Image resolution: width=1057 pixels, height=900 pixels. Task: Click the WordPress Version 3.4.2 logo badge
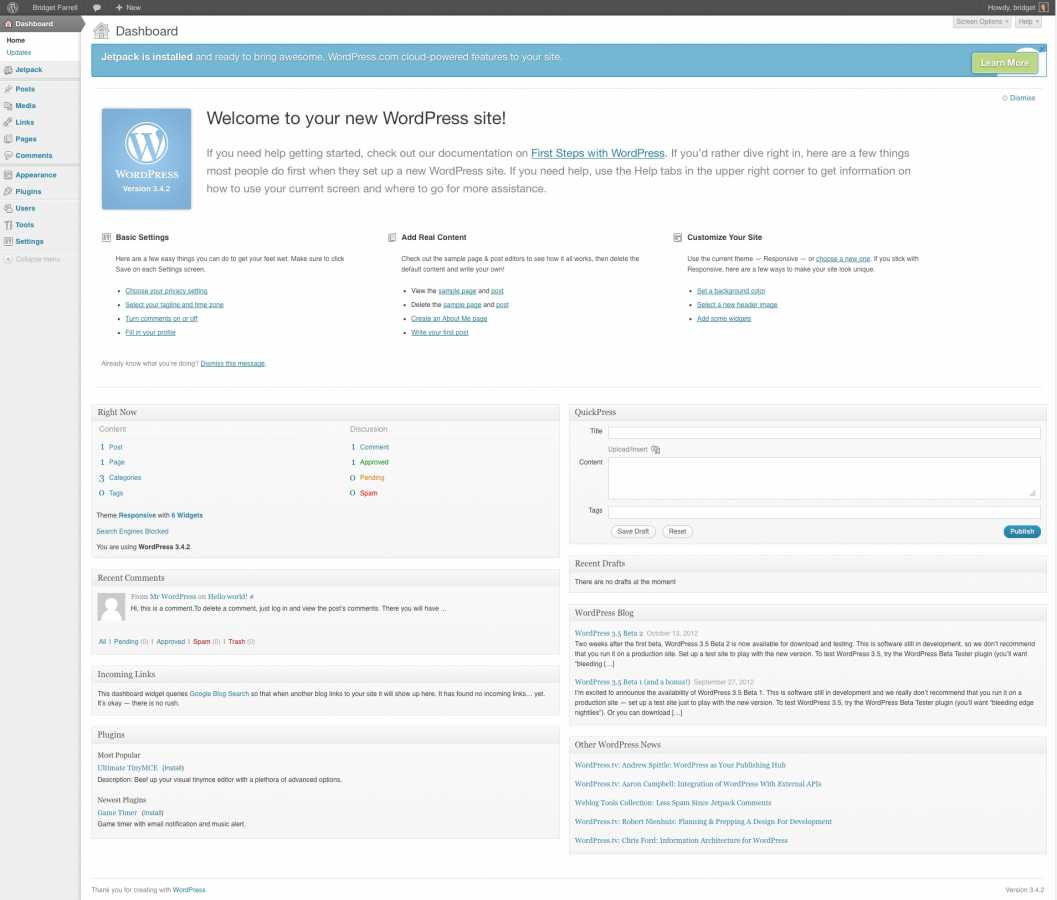coord(146,159)
